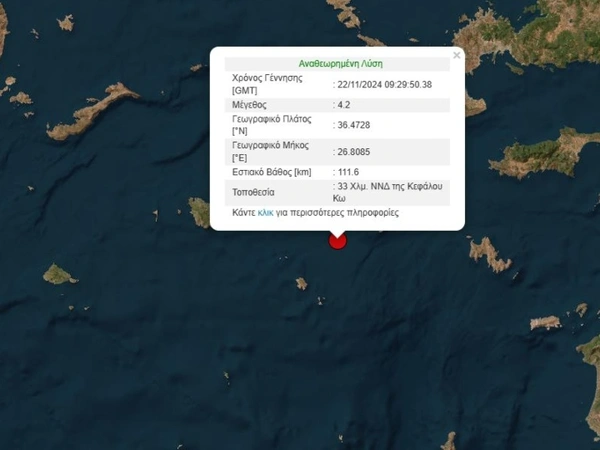Open the κλικ link for more information

(x=265, y=213)
